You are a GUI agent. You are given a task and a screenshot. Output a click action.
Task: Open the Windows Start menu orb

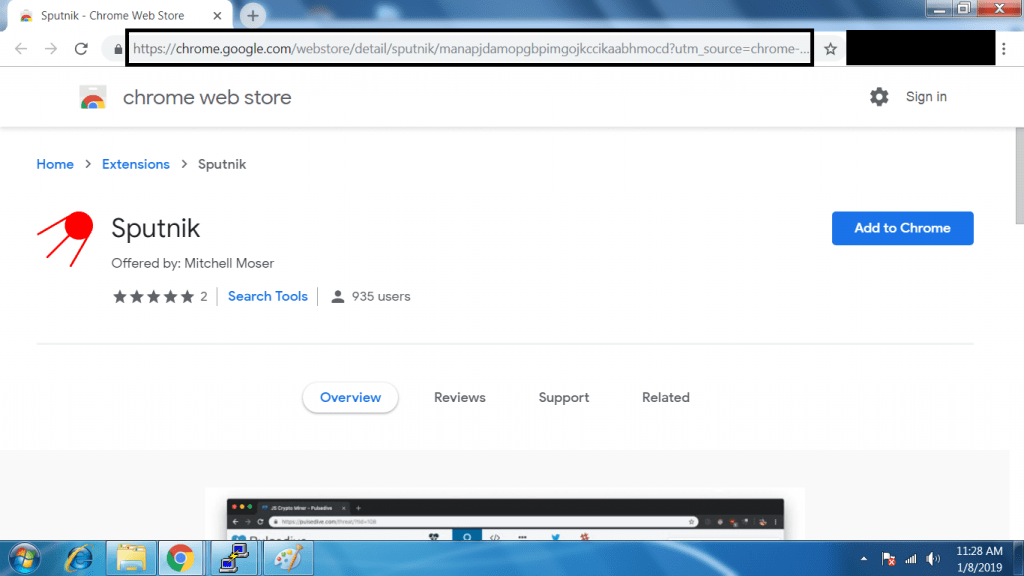(25, 558)
